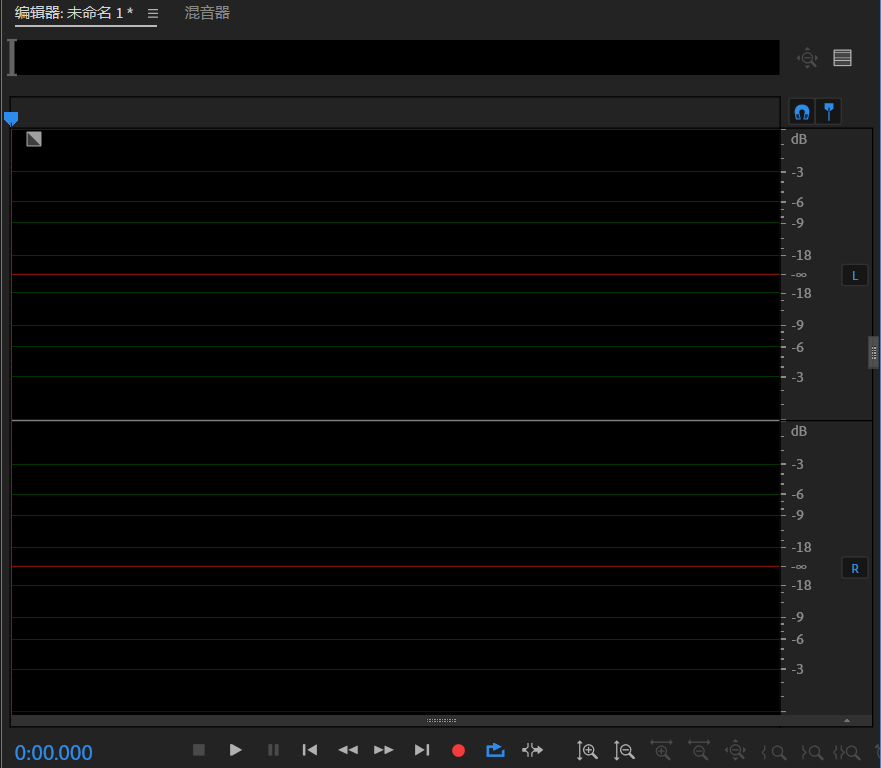Click the blue playhead marker on timeline
Viewport: 881px width, 768px height.
tap(11, 119)
